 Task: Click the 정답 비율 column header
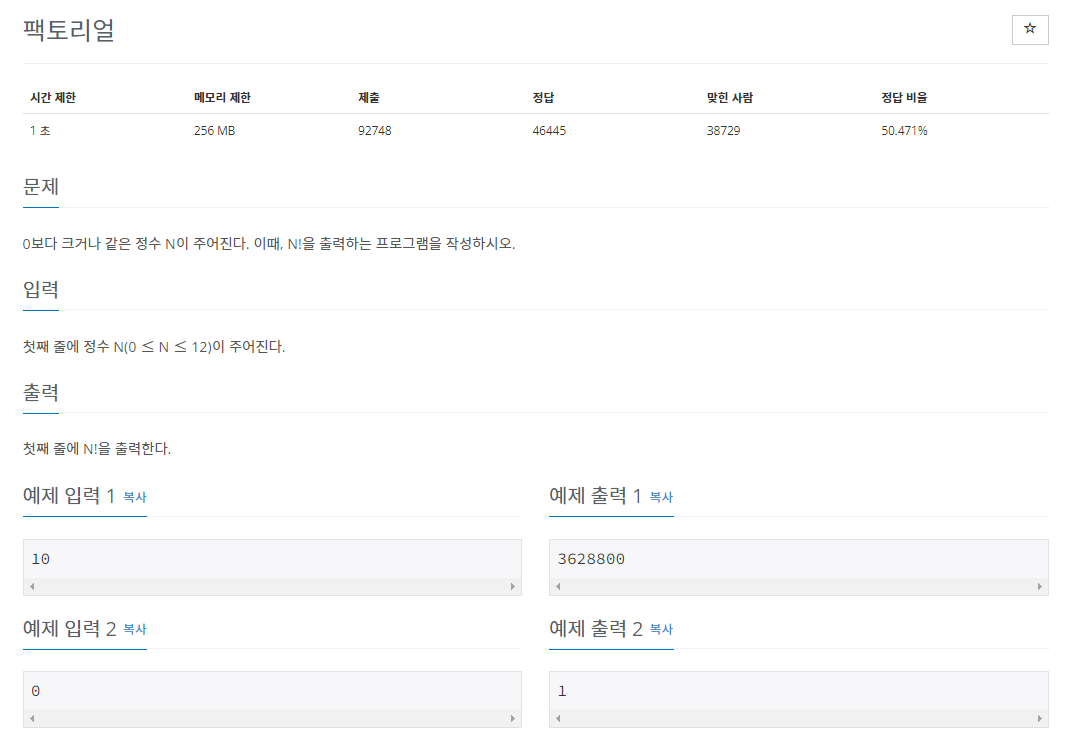point(904,98)
